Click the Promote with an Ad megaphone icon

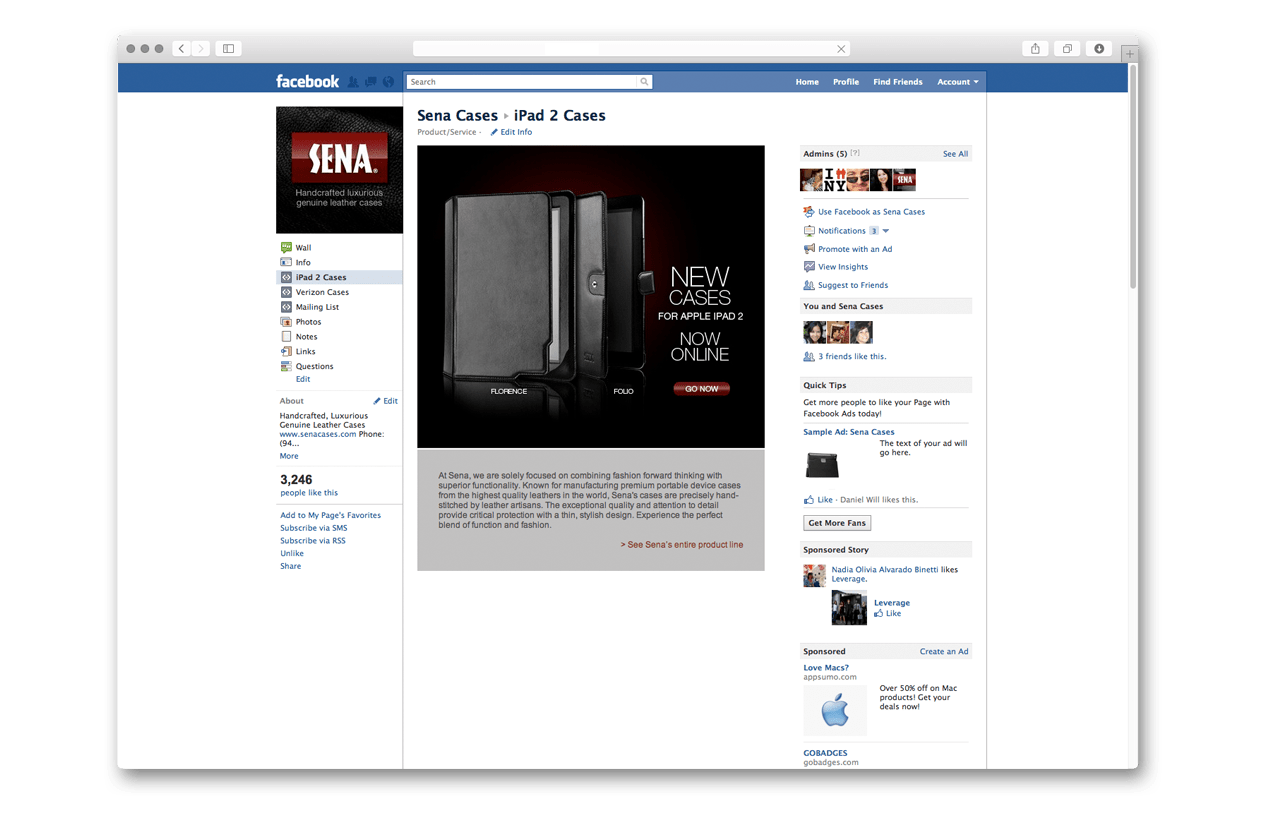point(809,249)
